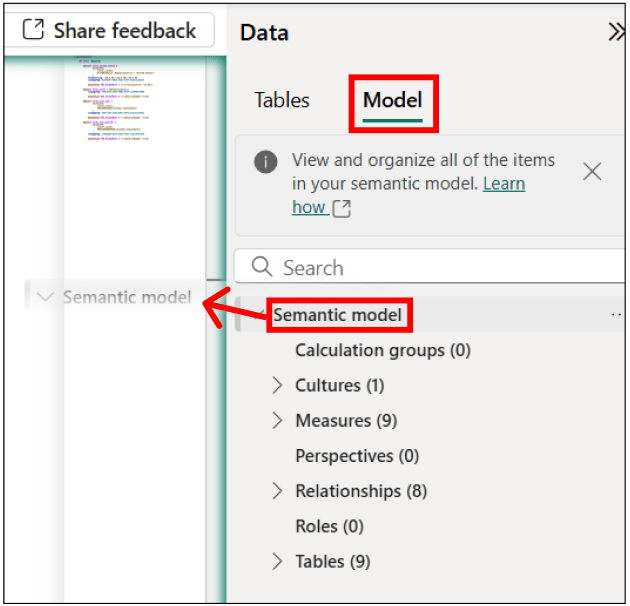This screenshot has height=606, width=630.
Task: Collapse the Data pane with double chevron
Action: click(616, 32)
